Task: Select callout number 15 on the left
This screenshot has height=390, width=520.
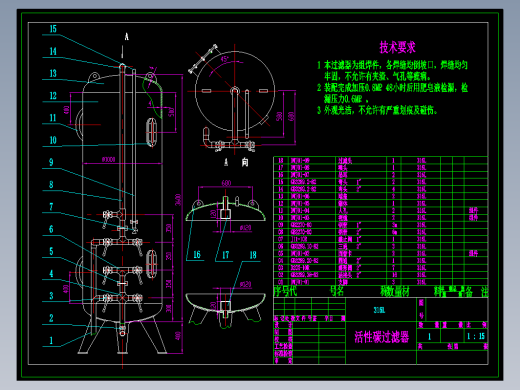Action: [53, 29]
